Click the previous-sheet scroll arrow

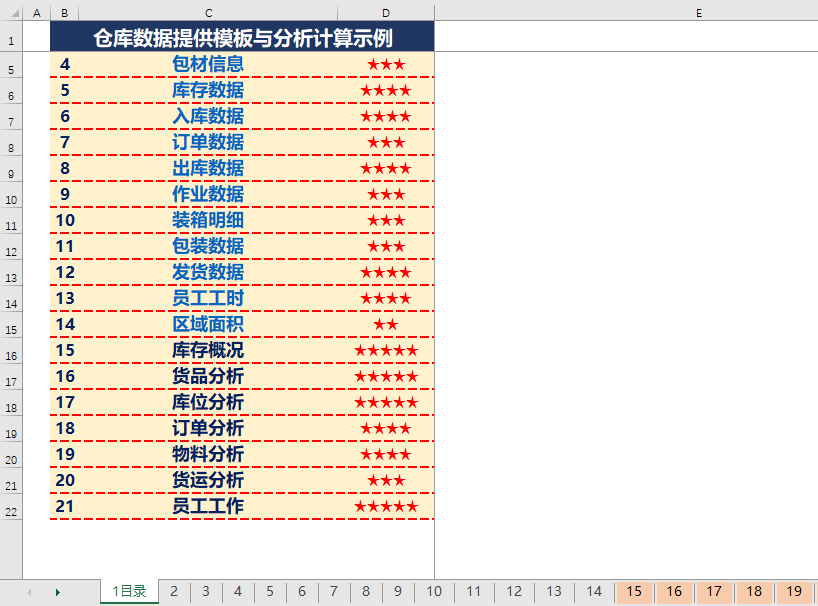(29, 592)
